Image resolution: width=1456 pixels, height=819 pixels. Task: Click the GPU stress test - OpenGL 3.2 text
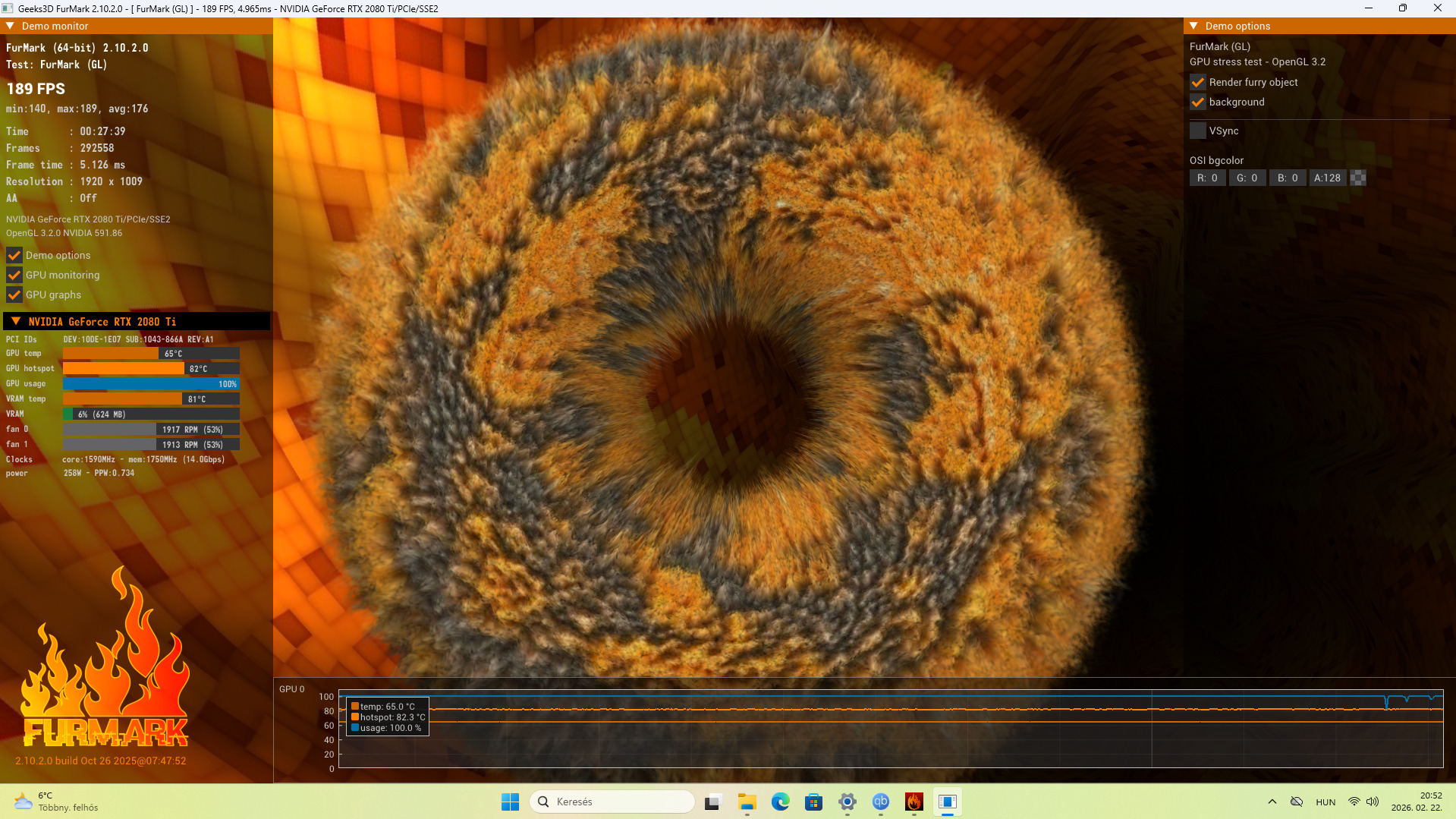1258,62
